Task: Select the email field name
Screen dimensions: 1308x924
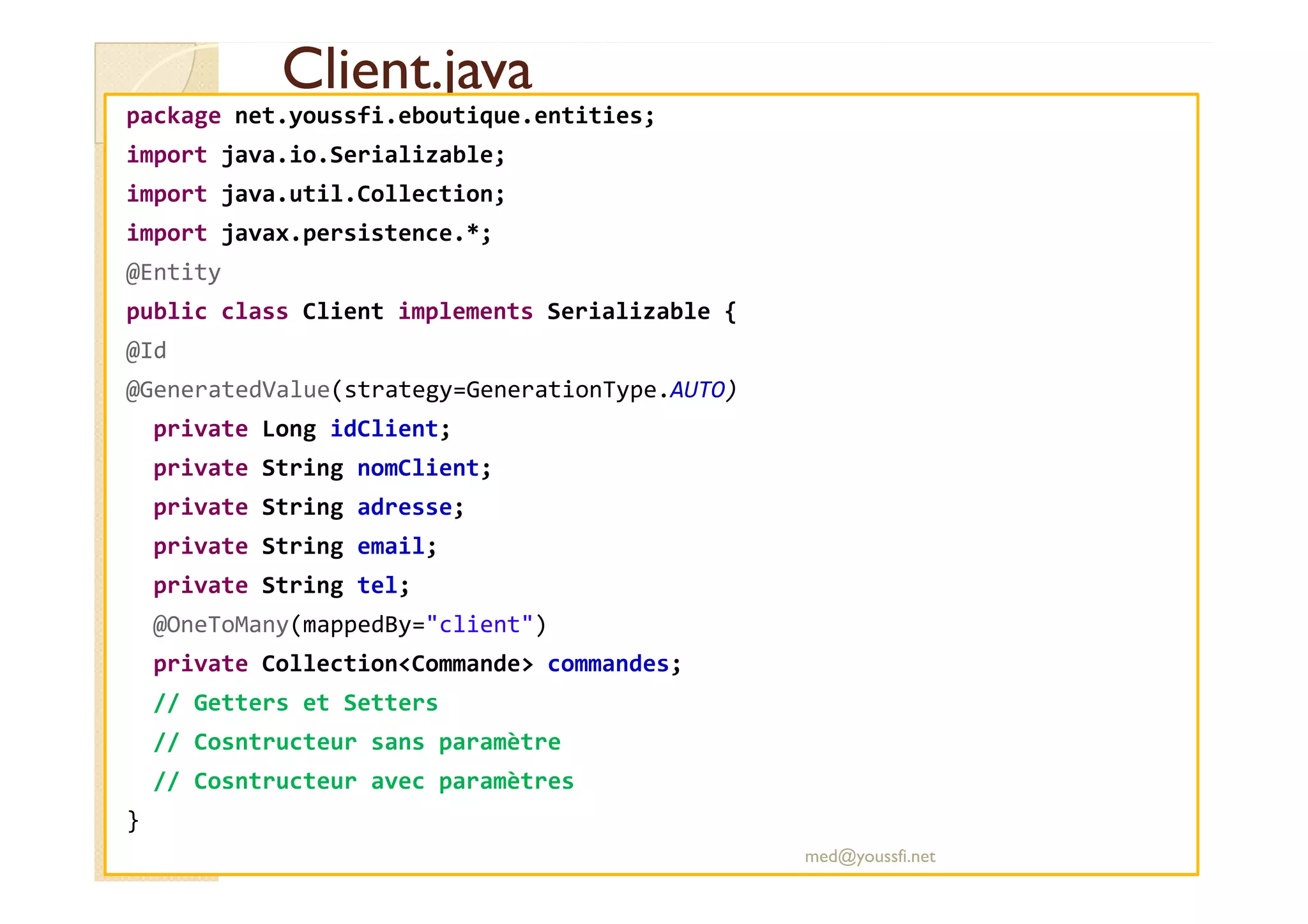Action: (391, 547)
